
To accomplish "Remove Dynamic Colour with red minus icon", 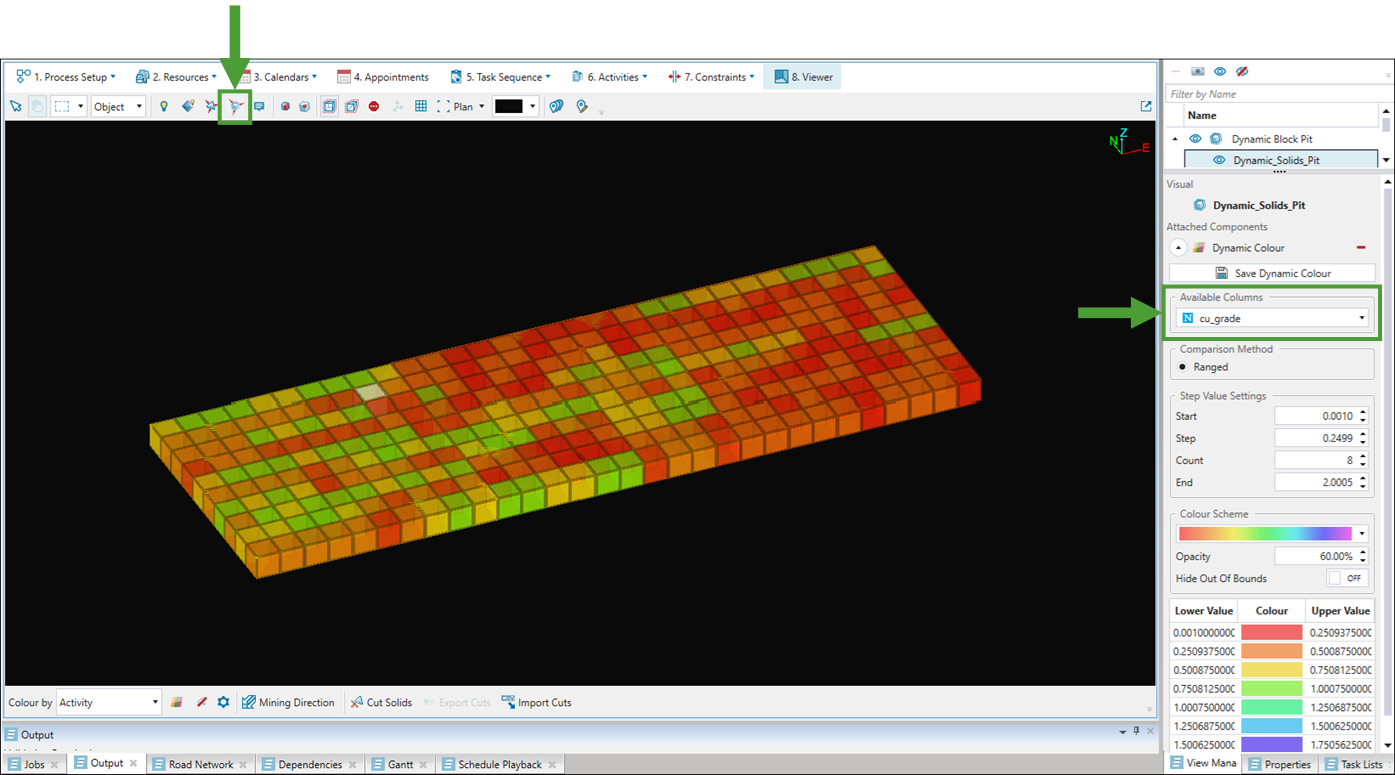I will pos(1360,248).
